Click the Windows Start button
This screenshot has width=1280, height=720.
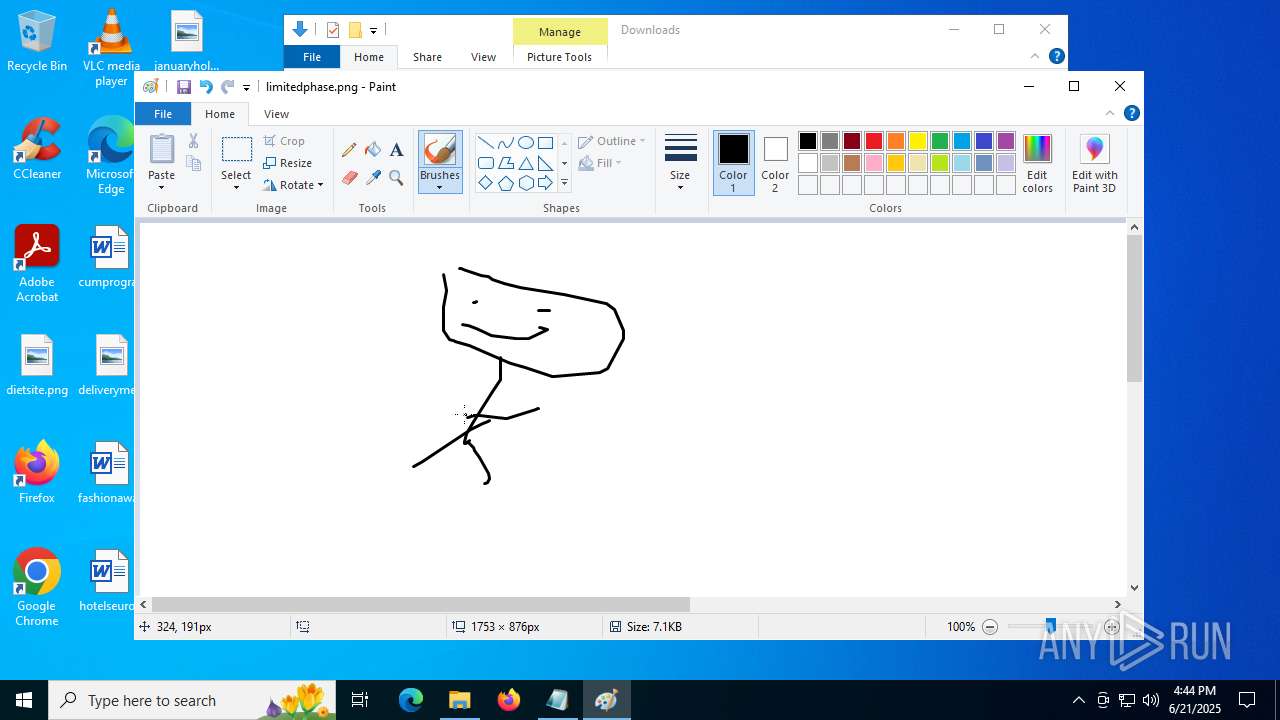24,700
